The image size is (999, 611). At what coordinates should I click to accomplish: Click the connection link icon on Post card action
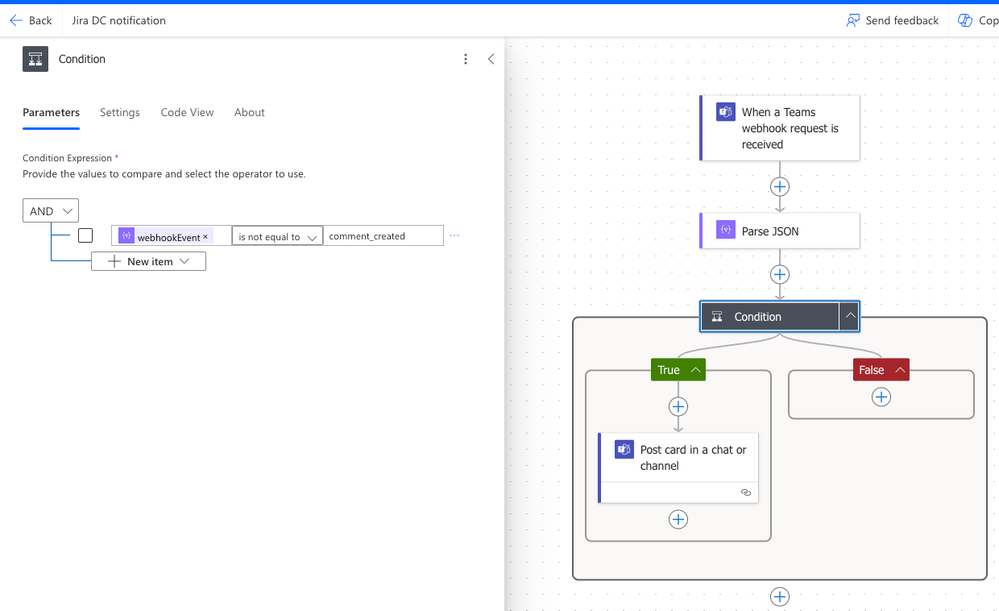click(745, 492)
